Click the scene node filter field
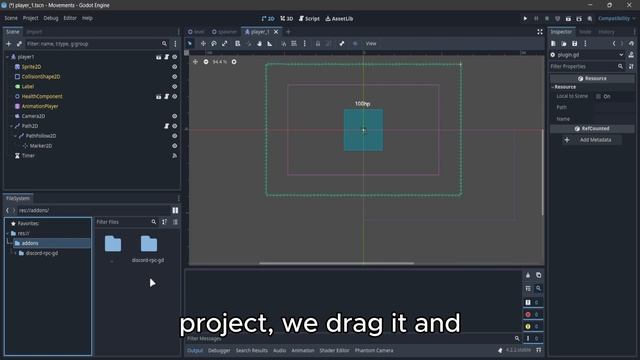This screenshot has height=360, width=640. pyautogui.click(x=97, y=44)
